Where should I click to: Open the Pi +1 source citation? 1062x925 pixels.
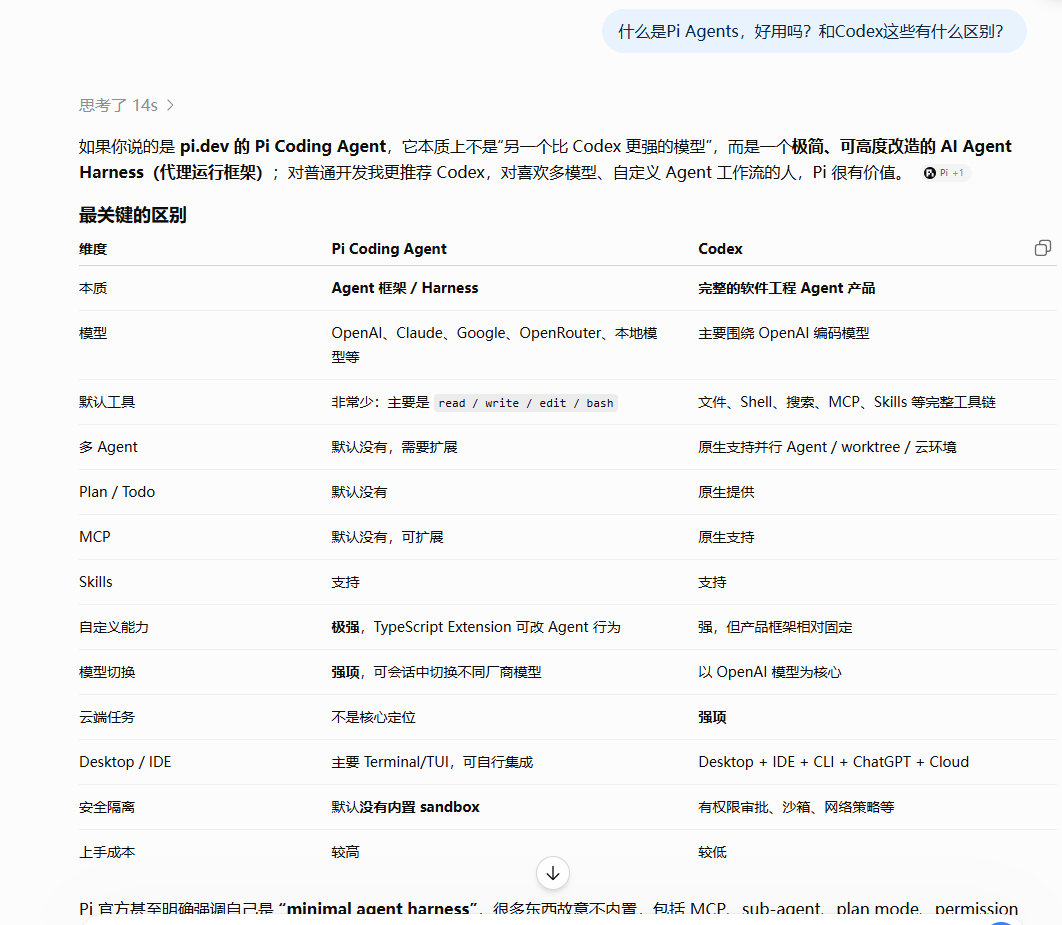click(946, 173)
